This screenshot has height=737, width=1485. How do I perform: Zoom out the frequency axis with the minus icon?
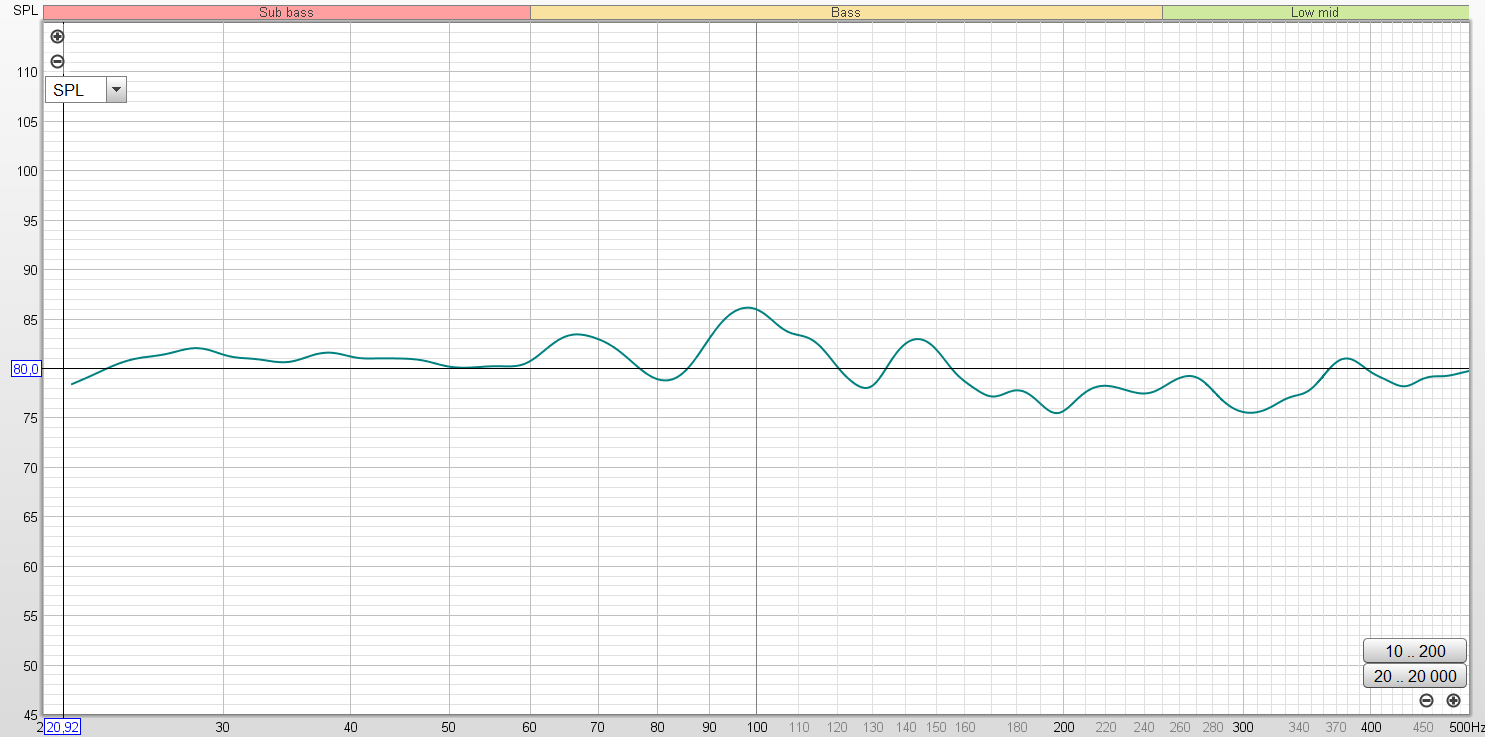pyautogui.click(x=1427, y=701)
